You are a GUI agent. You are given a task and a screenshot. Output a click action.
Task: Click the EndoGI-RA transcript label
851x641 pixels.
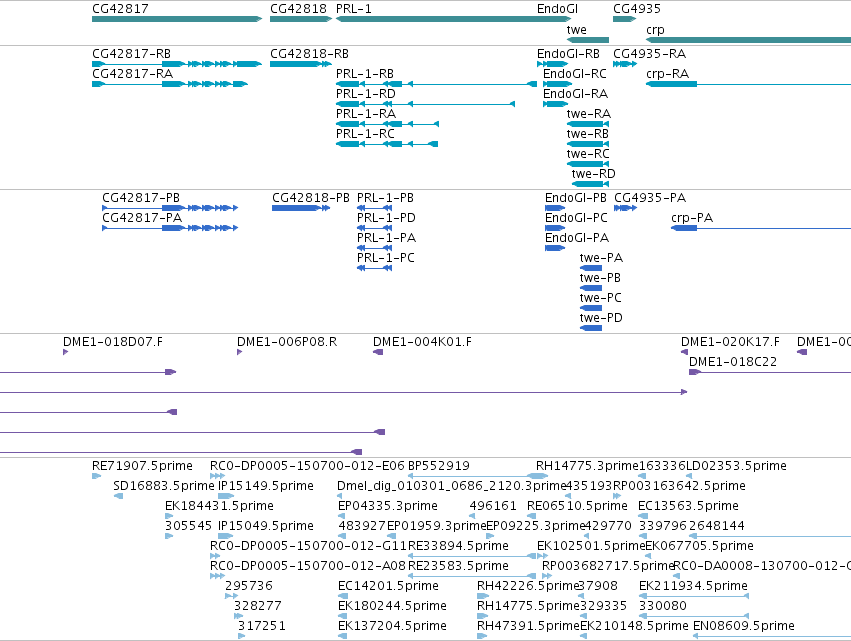[x=575, y=94]
